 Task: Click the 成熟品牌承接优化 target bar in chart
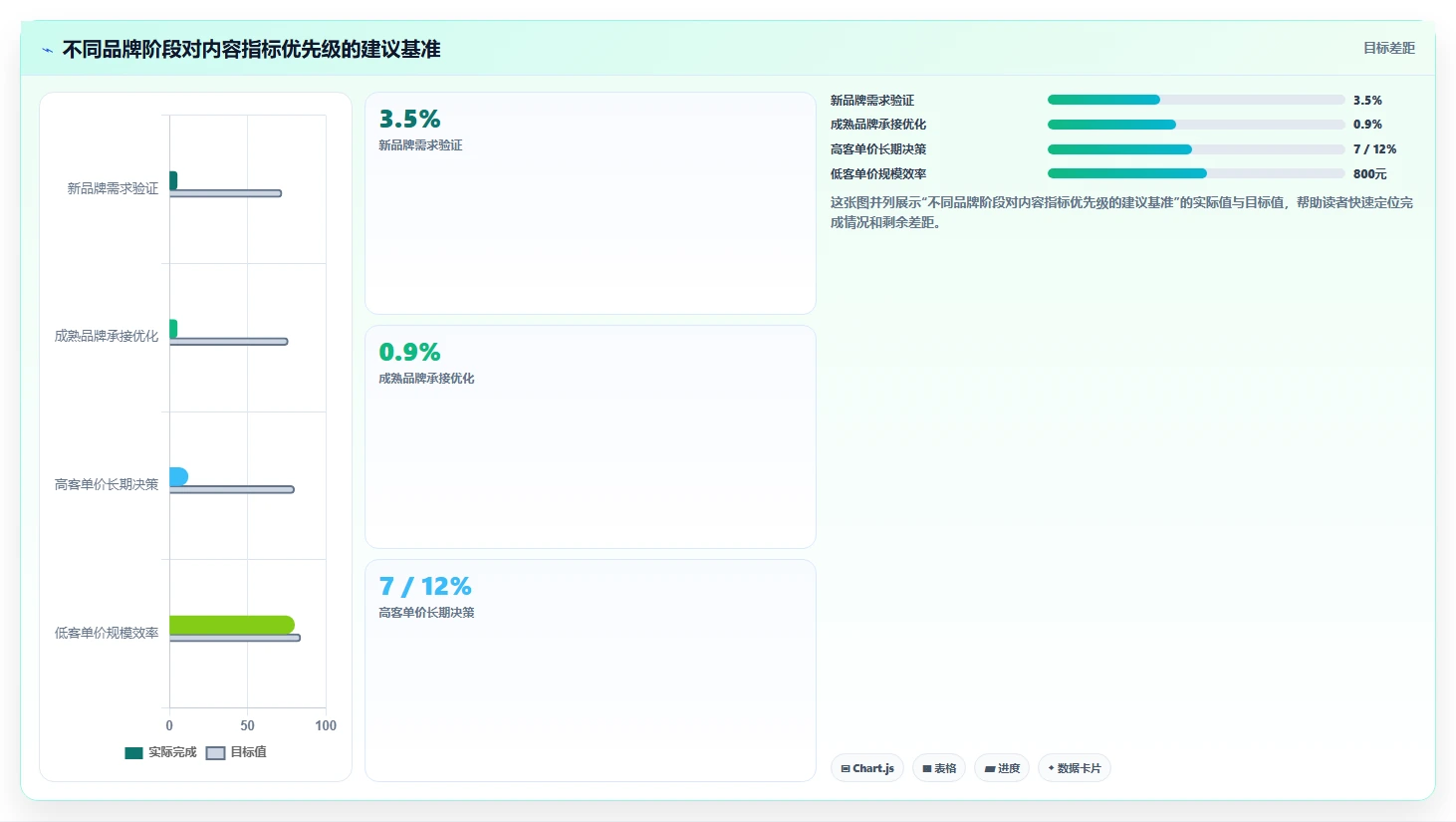[x=228, y=342]
